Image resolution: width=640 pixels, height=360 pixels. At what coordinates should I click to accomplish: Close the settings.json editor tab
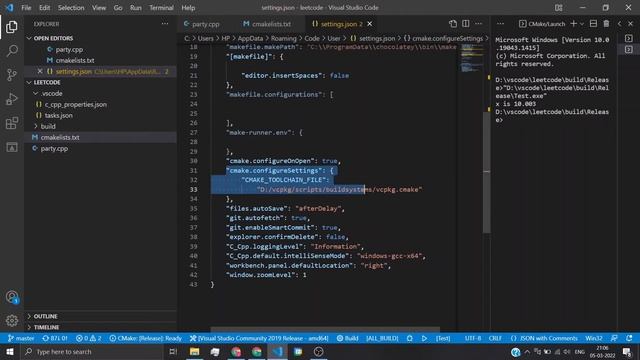[x=370, y=24]
